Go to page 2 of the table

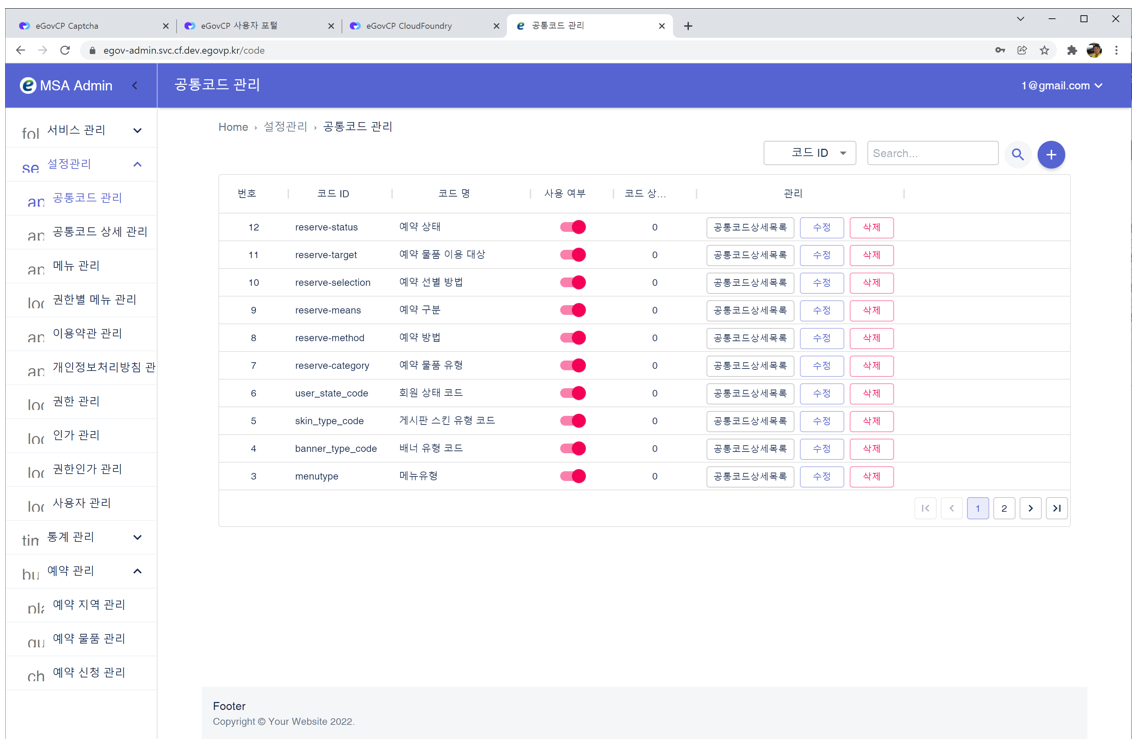pos(1004,508)
